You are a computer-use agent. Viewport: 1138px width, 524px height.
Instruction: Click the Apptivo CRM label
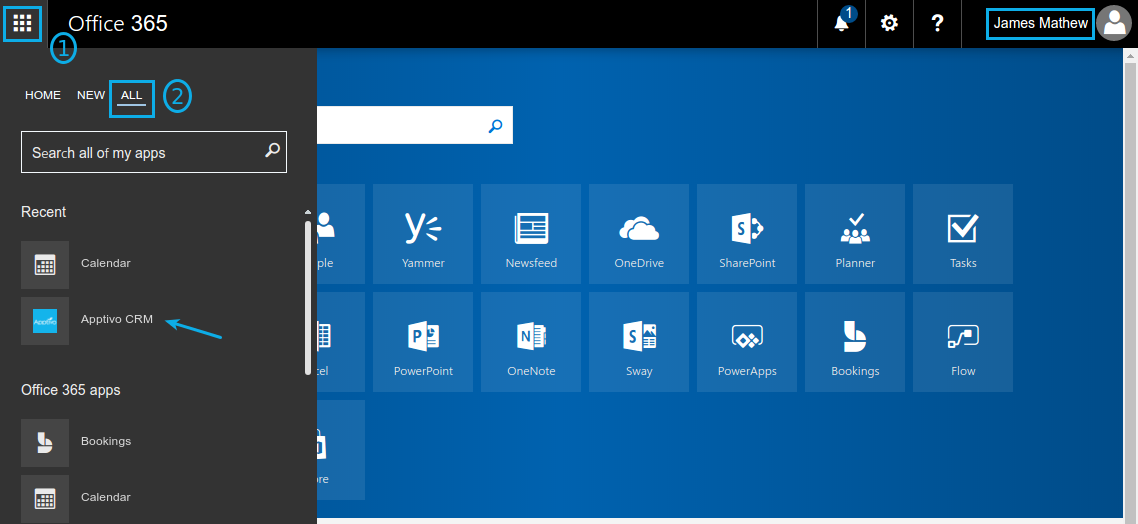[117, 319]
